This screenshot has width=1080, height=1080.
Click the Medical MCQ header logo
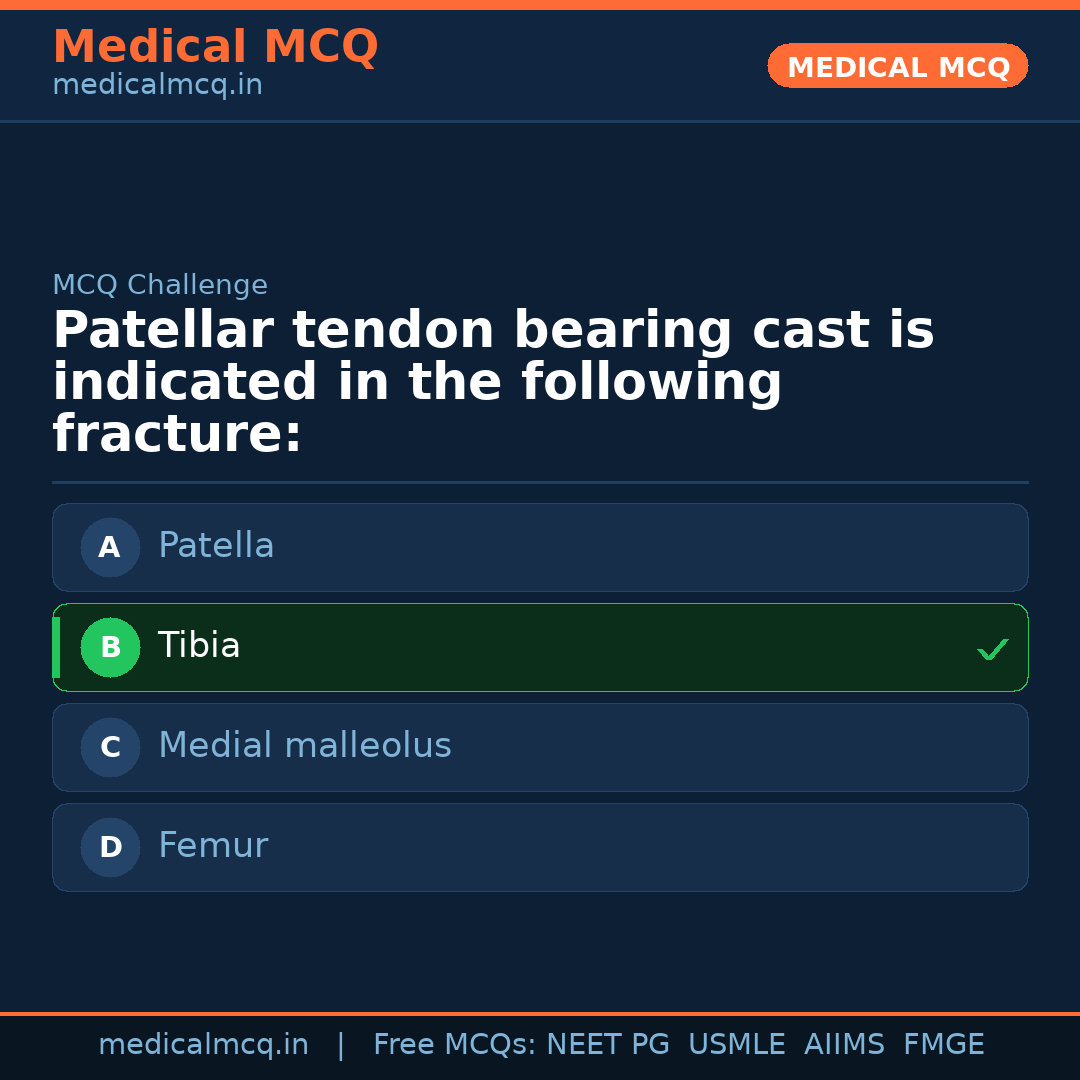coord(215,47)
